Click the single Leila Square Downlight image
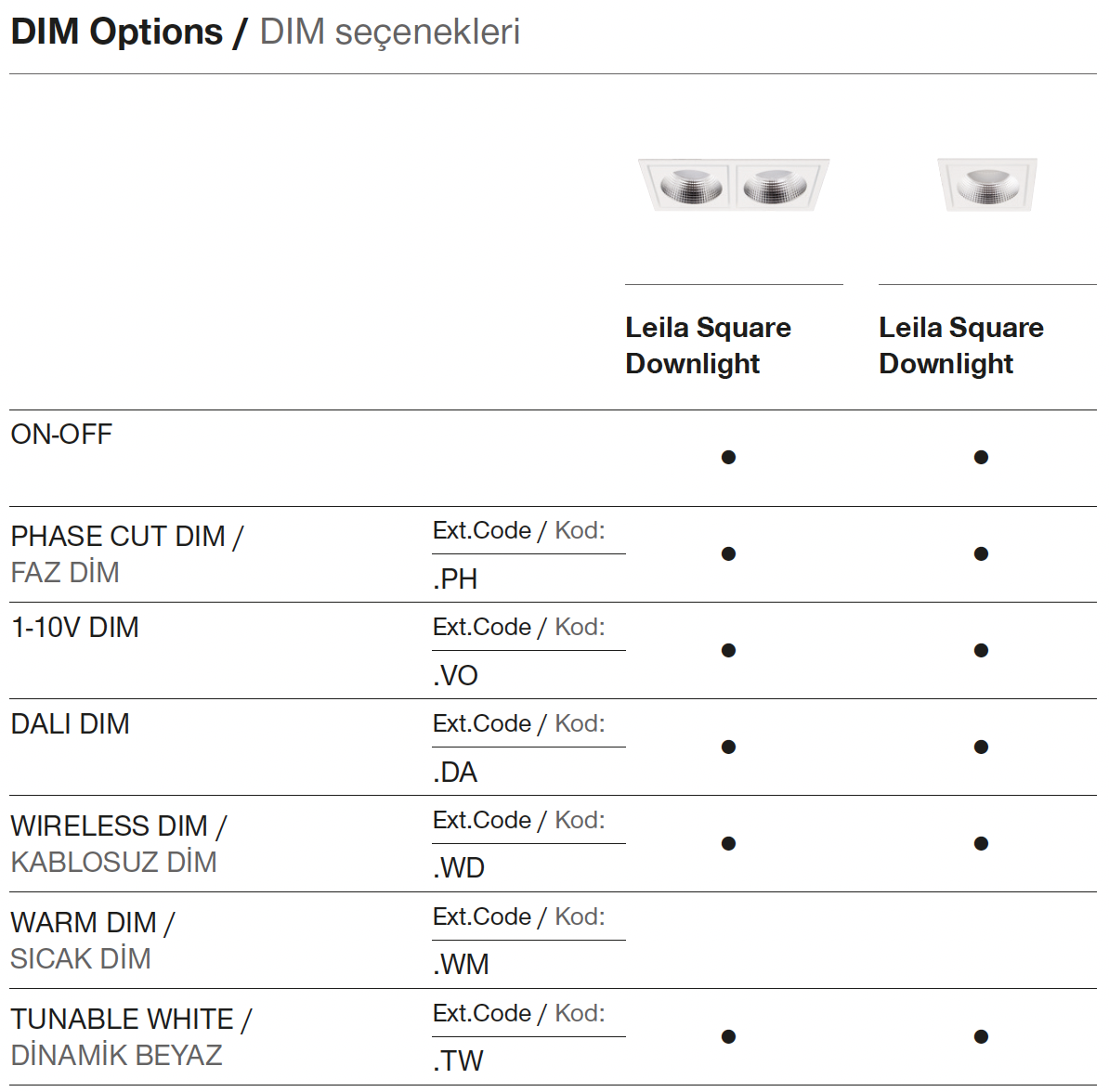The height and width of the screenshot is (1092, 1109). (x=986, y=184)
